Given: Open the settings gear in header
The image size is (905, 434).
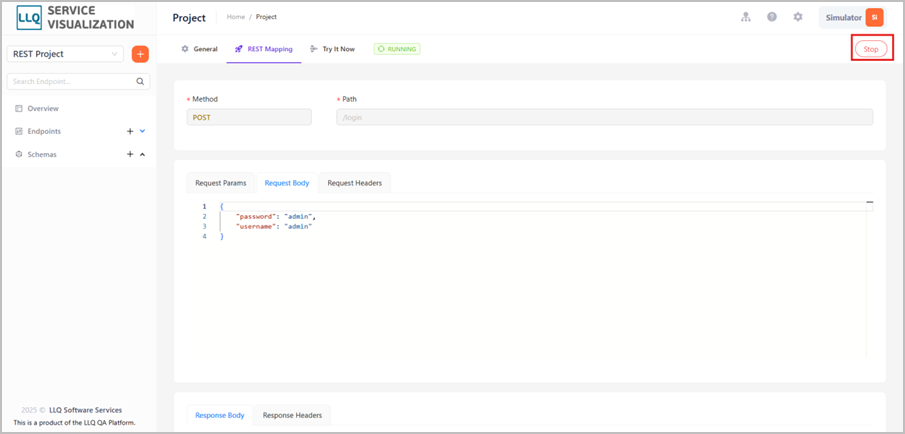Looking at the screenshot, I should point(798,17).
